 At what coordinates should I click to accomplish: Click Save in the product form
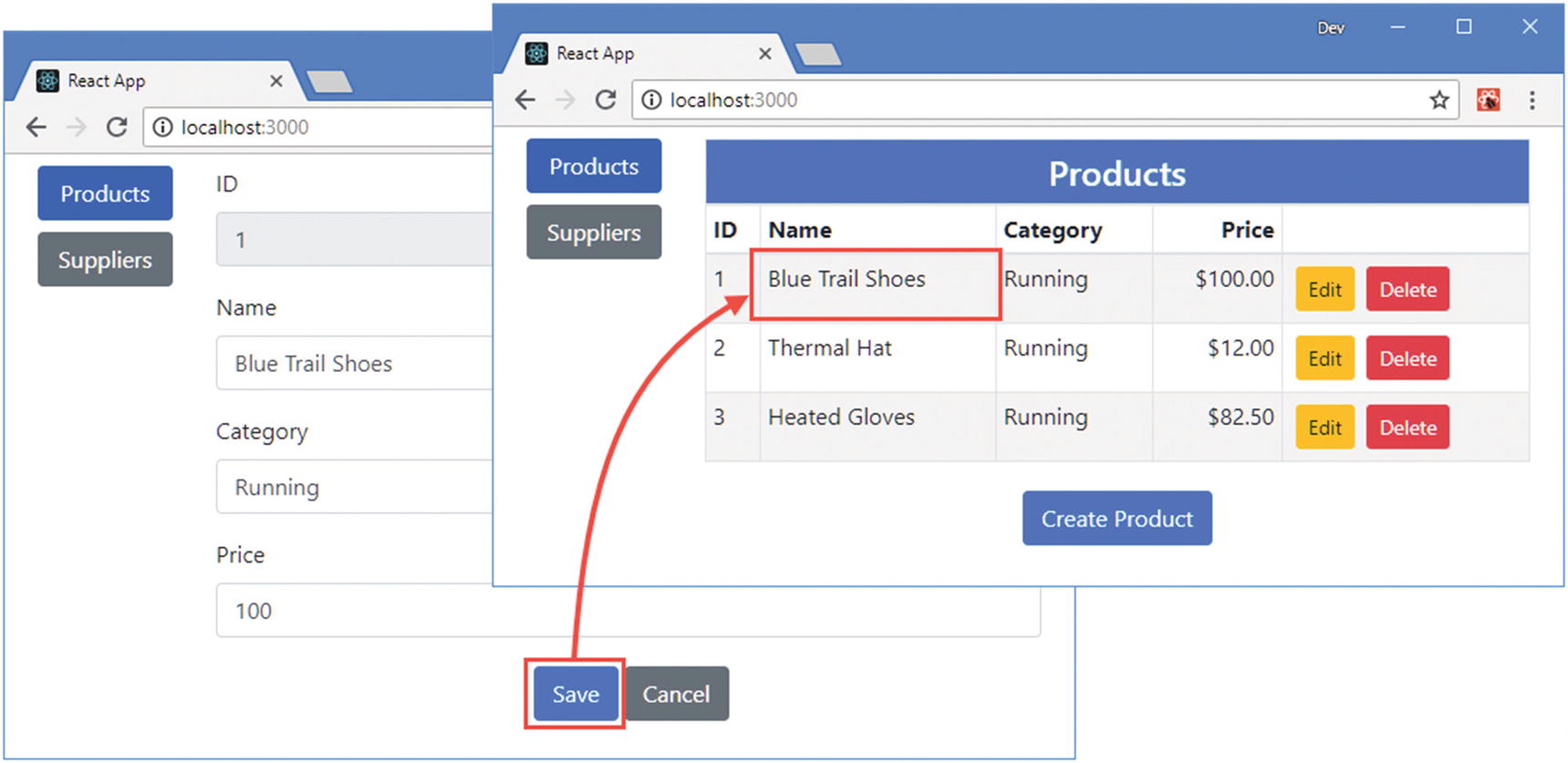(576, 694)
